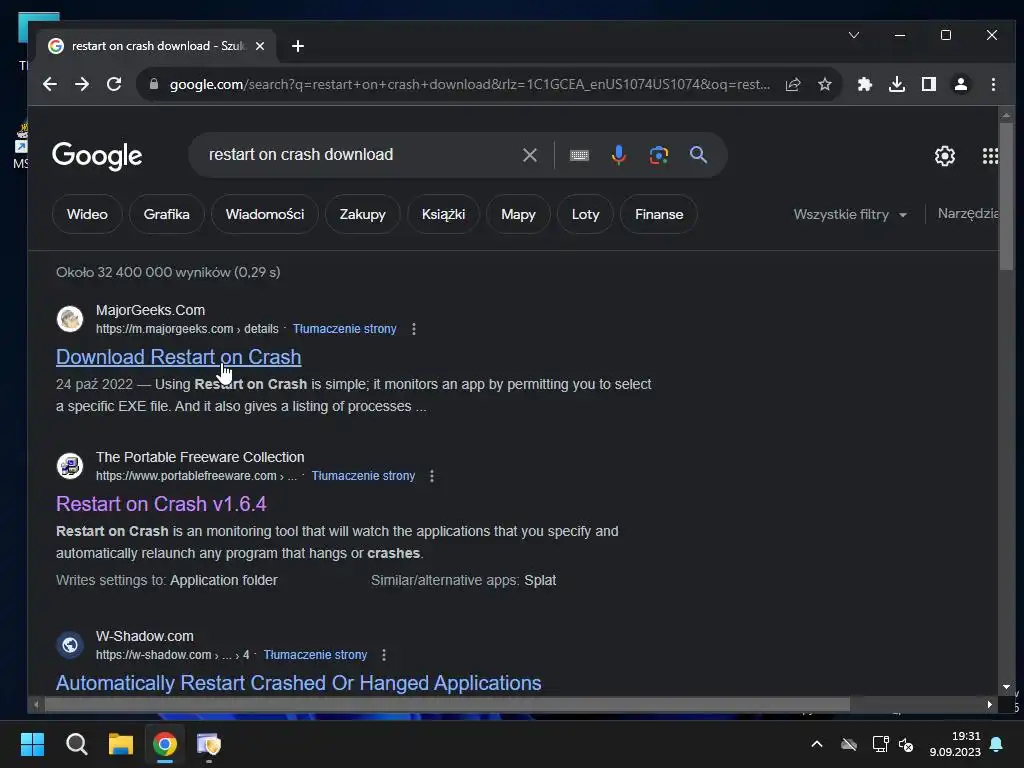Click the address bar URL

point(470,84)
